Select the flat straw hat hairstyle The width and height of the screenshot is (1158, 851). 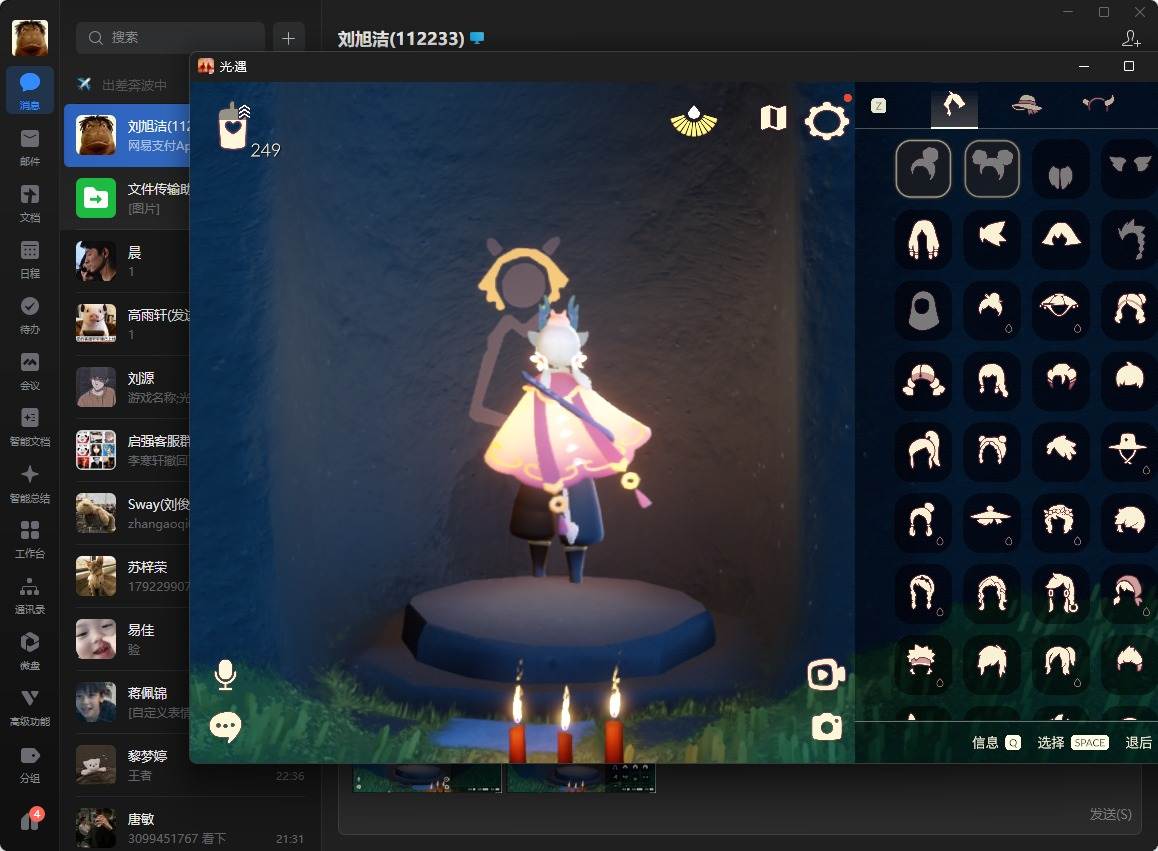tap(992, 521)
